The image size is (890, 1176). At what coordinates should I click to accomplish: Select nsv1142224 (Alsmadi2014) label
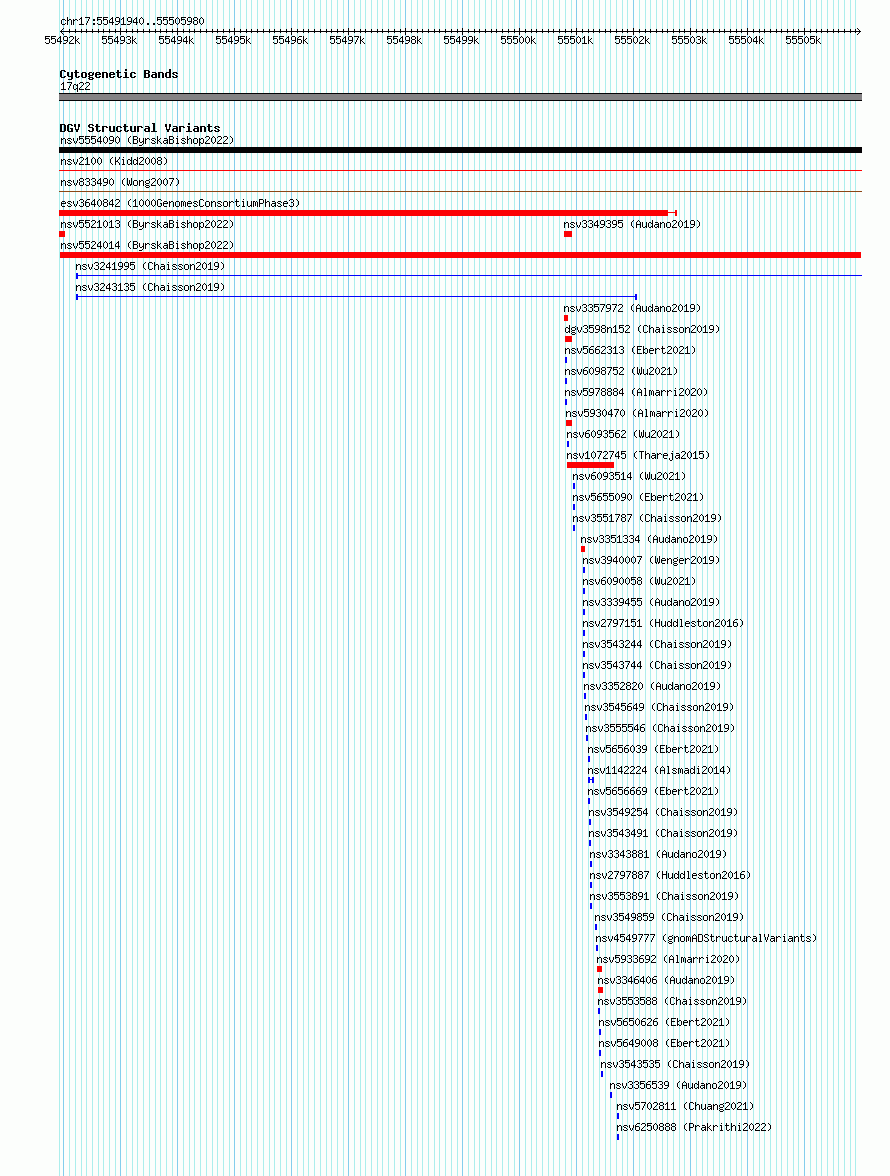[x=659, y=770]
